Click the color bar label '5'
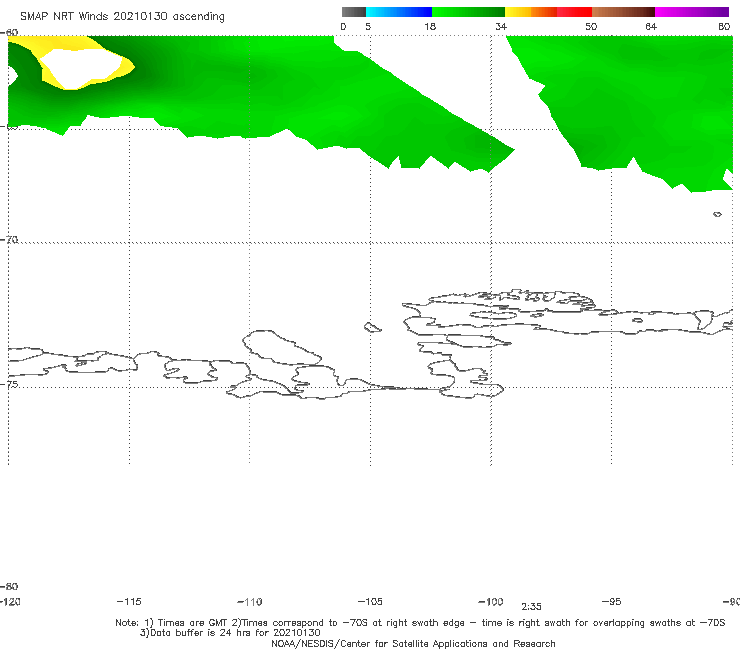This screenshot has height=650, width=740. 368,27
